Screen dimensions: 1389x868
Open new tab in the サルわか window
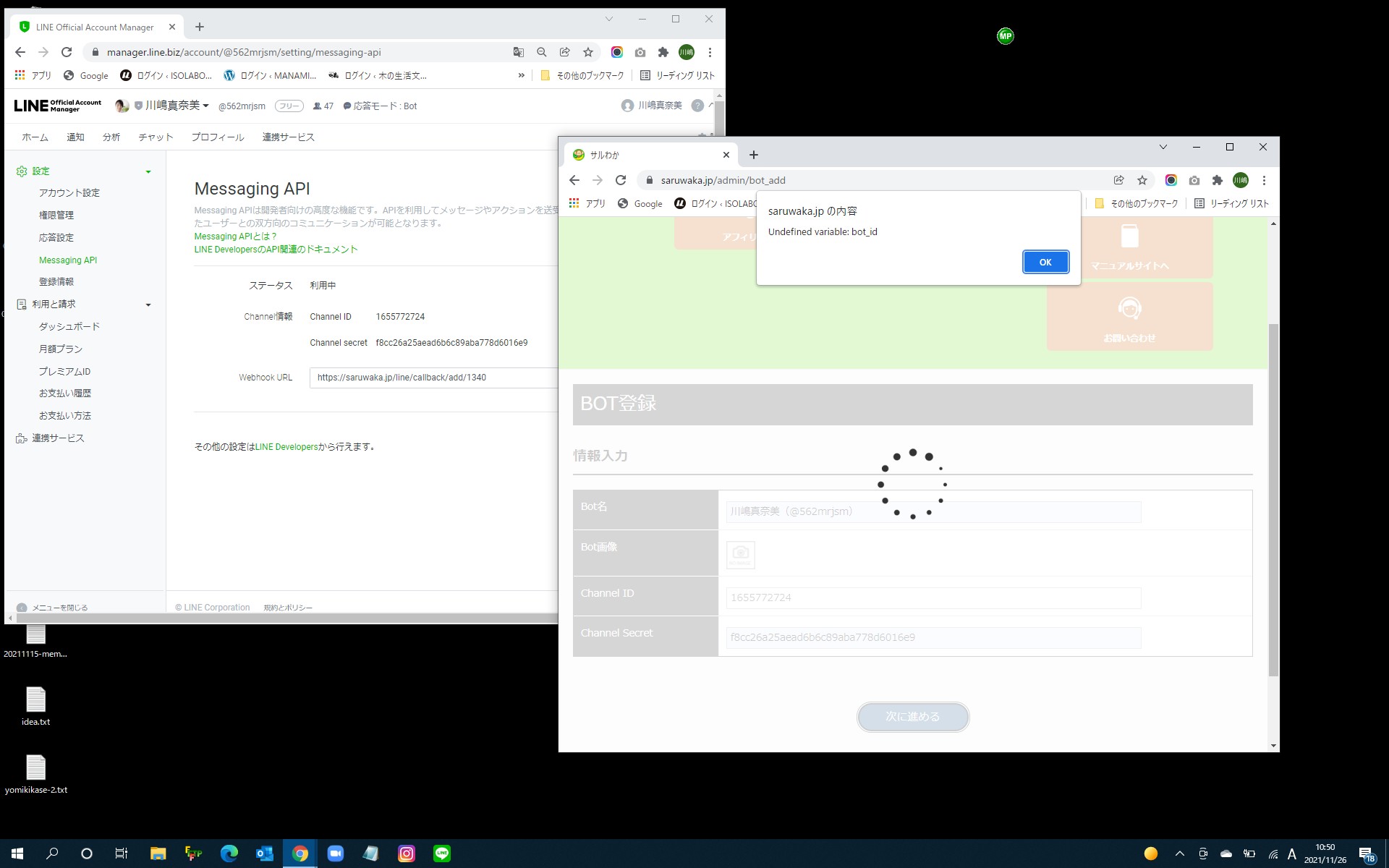[x=754, y=155]
